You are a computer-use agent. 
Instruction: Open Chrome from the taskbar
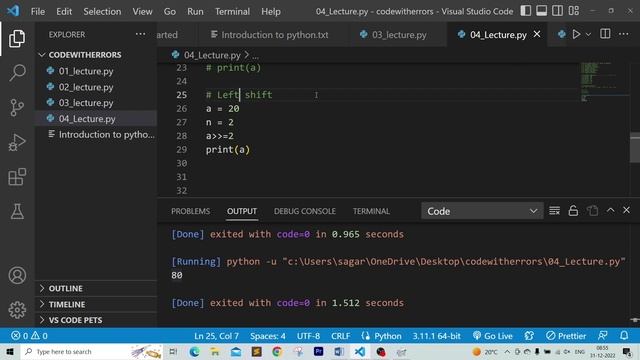(277, 351)
